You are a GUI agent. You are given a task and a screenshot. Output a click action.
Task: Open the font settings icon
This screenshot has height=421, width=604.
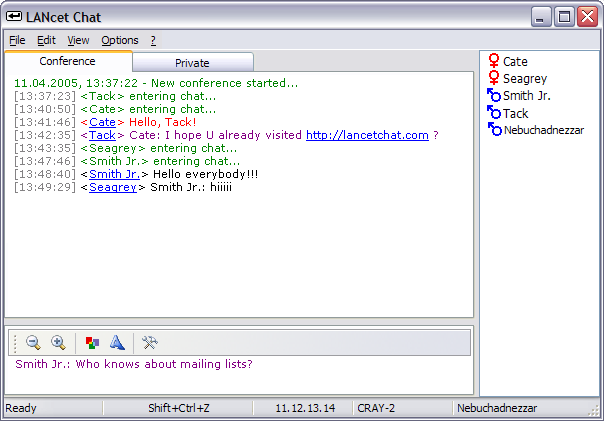(x=117, y=343)
